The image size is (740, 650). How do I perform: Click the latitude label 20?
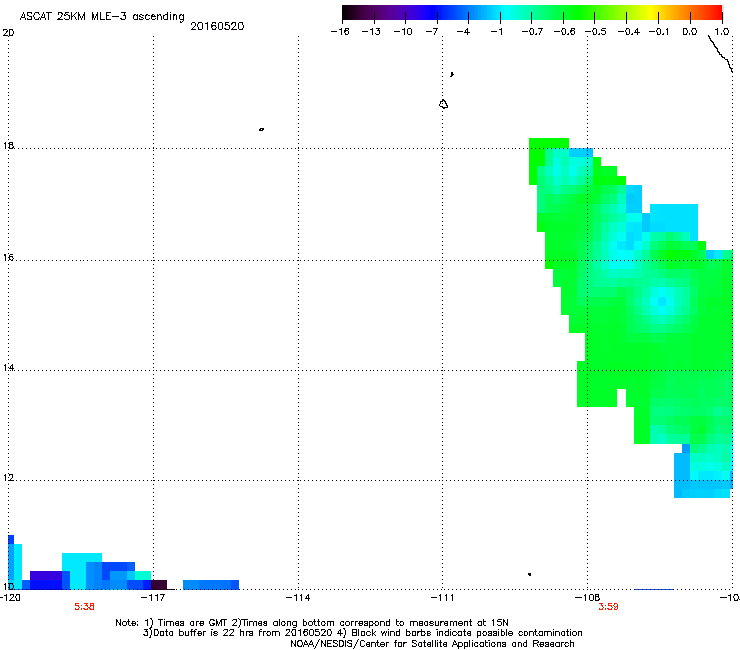[8, 33]
